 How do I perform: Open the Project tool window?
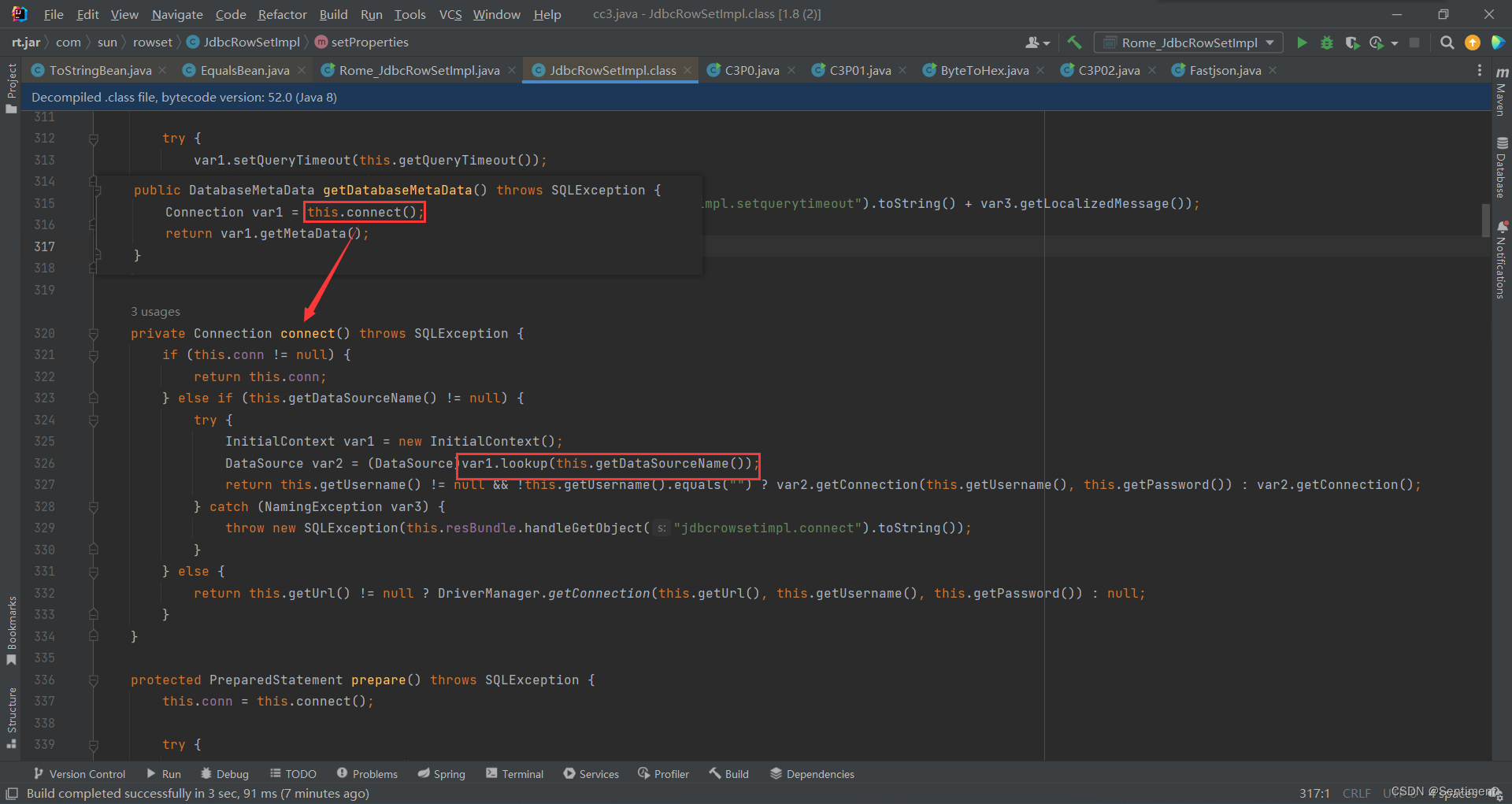11,87
